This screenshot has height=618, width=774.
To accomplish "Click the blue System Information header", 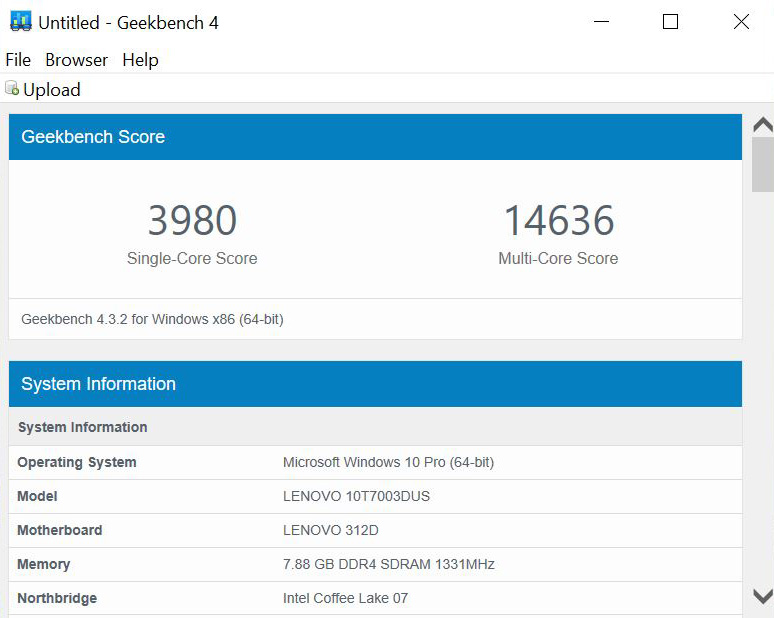I will coord(375,384).
